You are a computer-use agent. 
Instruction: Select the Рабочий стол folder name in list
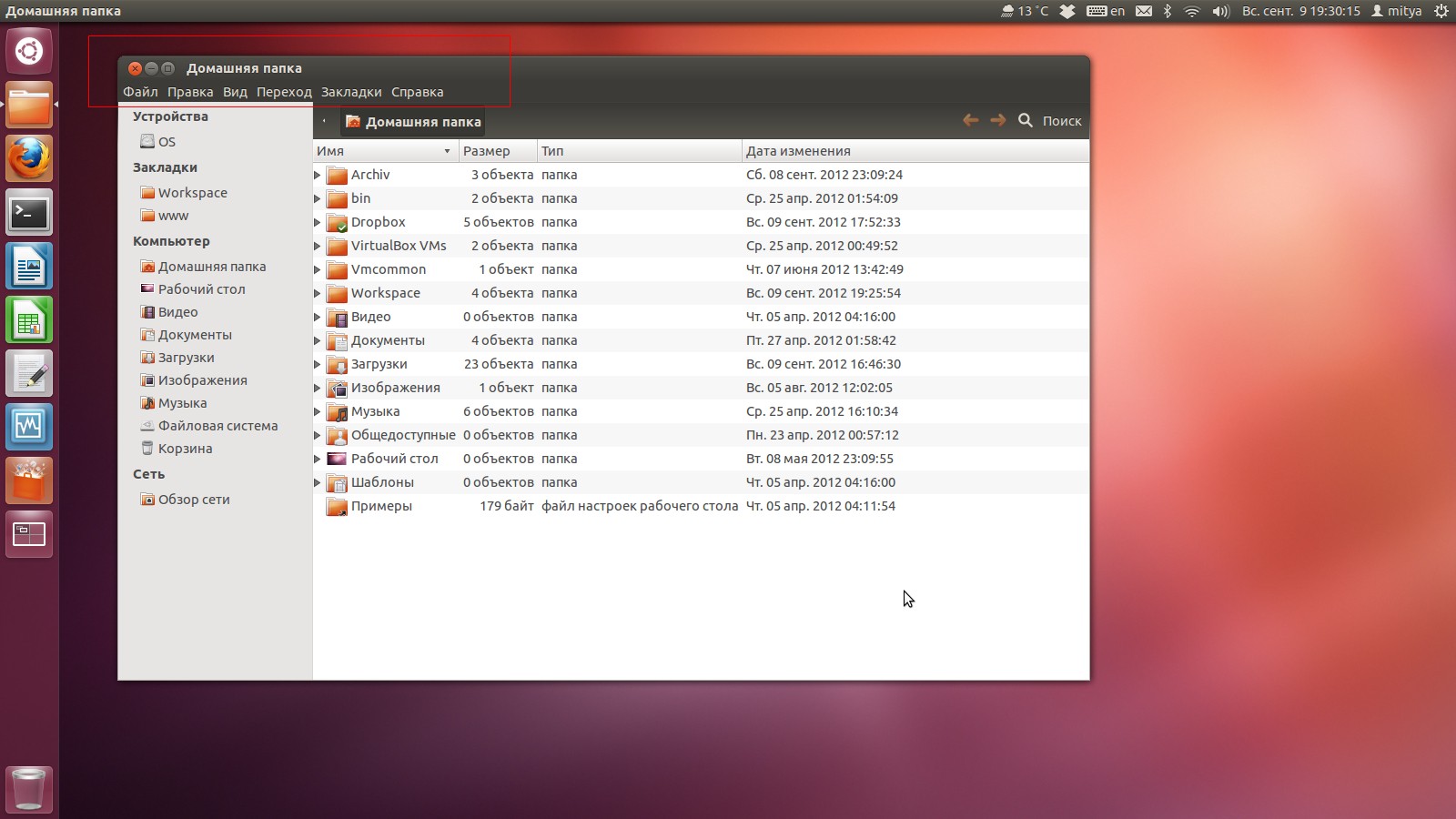click(395, 459)
